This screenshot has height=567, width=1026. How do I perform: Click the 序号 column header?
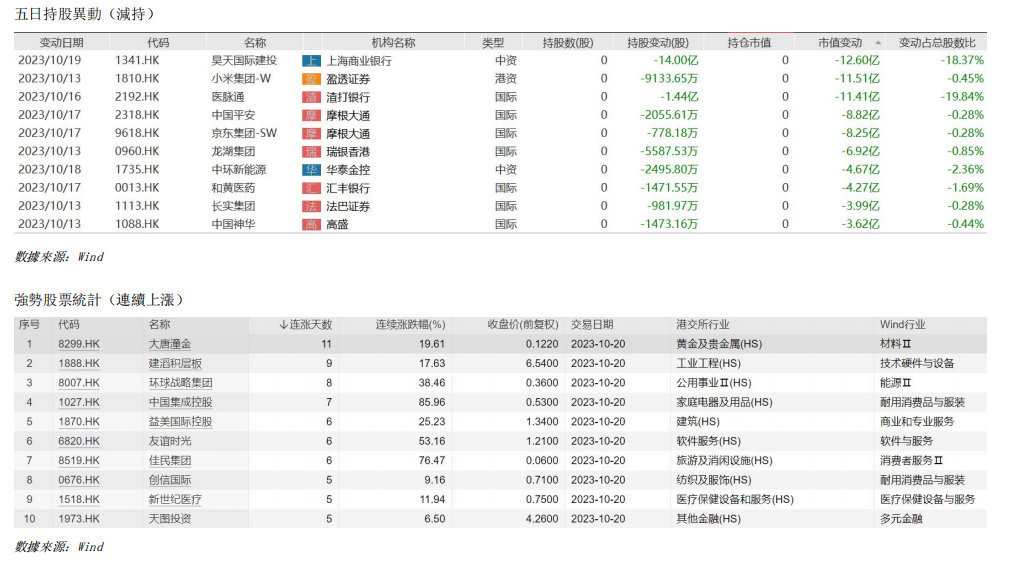tap(29, 324)
